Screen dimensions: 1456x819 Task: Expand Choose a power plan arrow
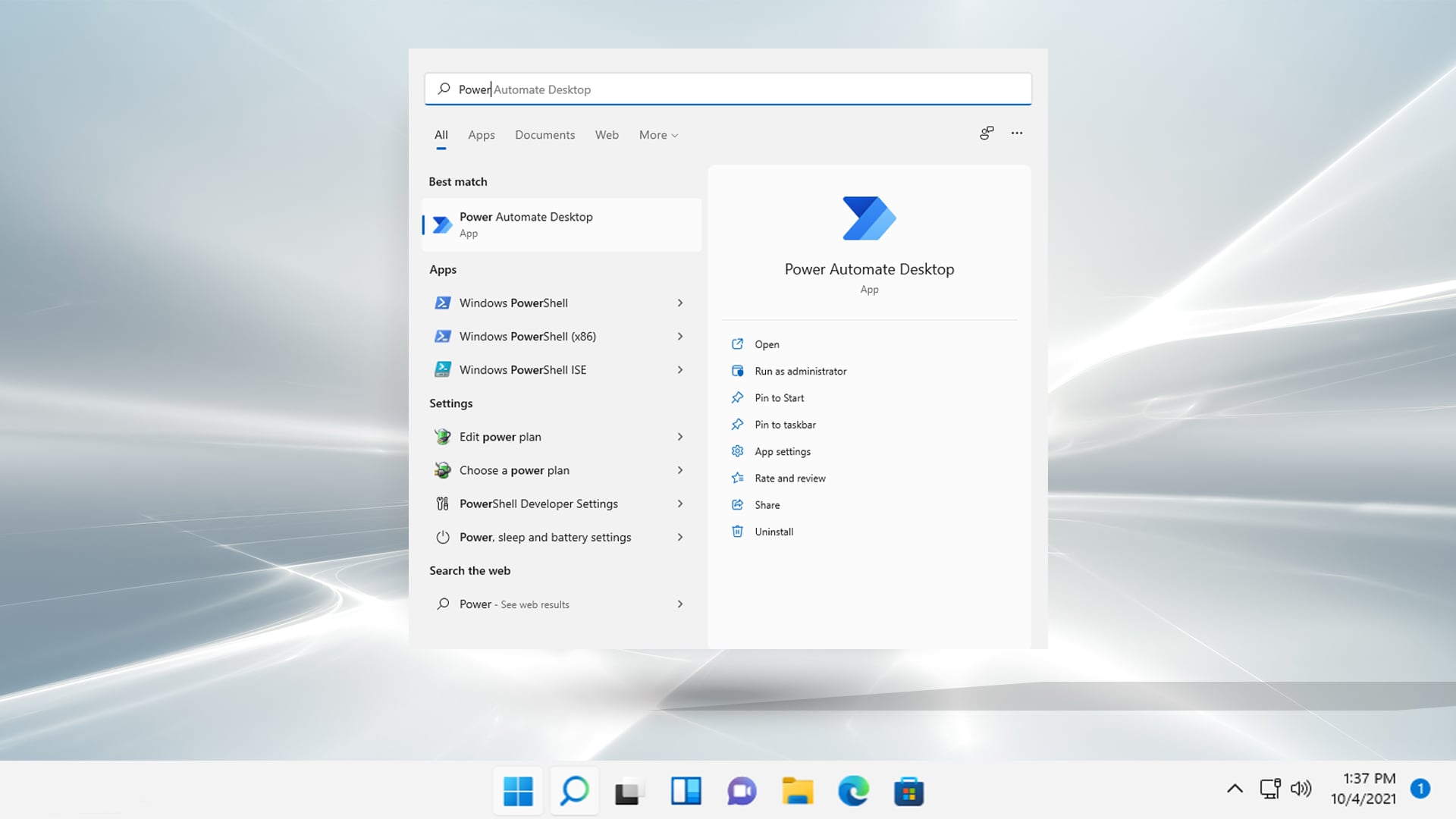(680, 470)
